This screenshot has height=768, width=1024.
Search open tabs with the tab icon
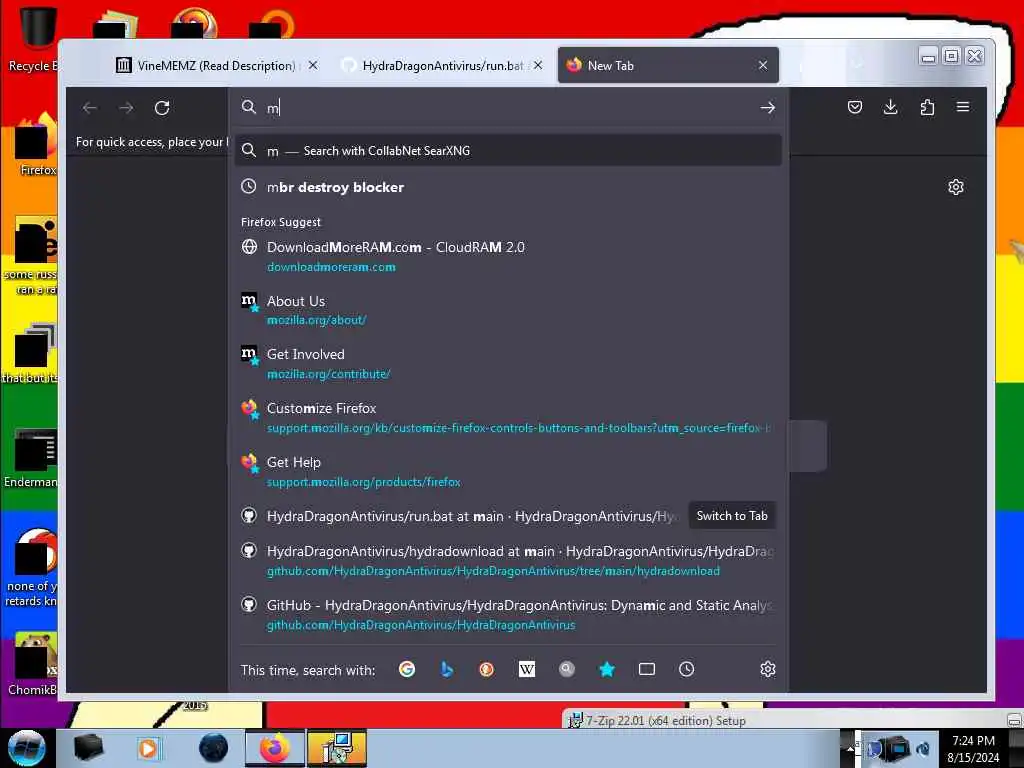click(x=647, y=669)
